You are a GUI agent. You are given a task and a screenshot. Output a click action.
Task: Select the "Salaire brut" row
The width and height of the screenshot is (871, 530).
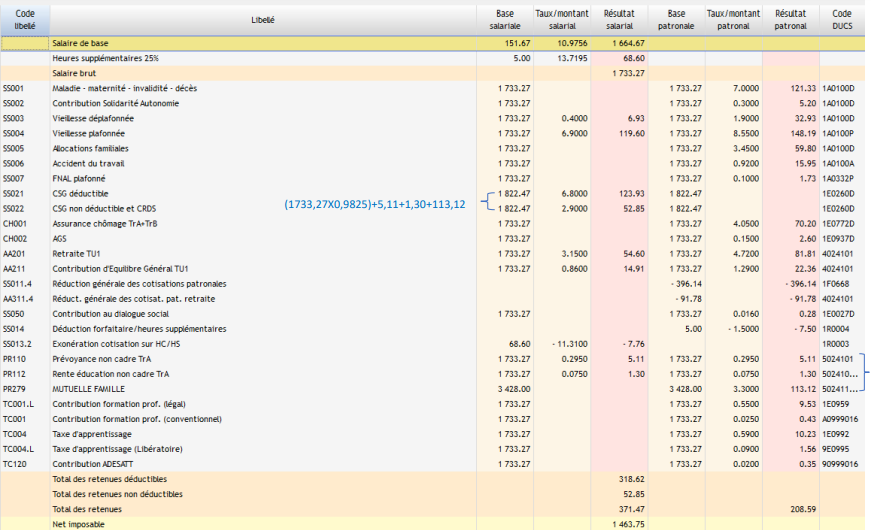pyautogui.click(x=76, y=74)
